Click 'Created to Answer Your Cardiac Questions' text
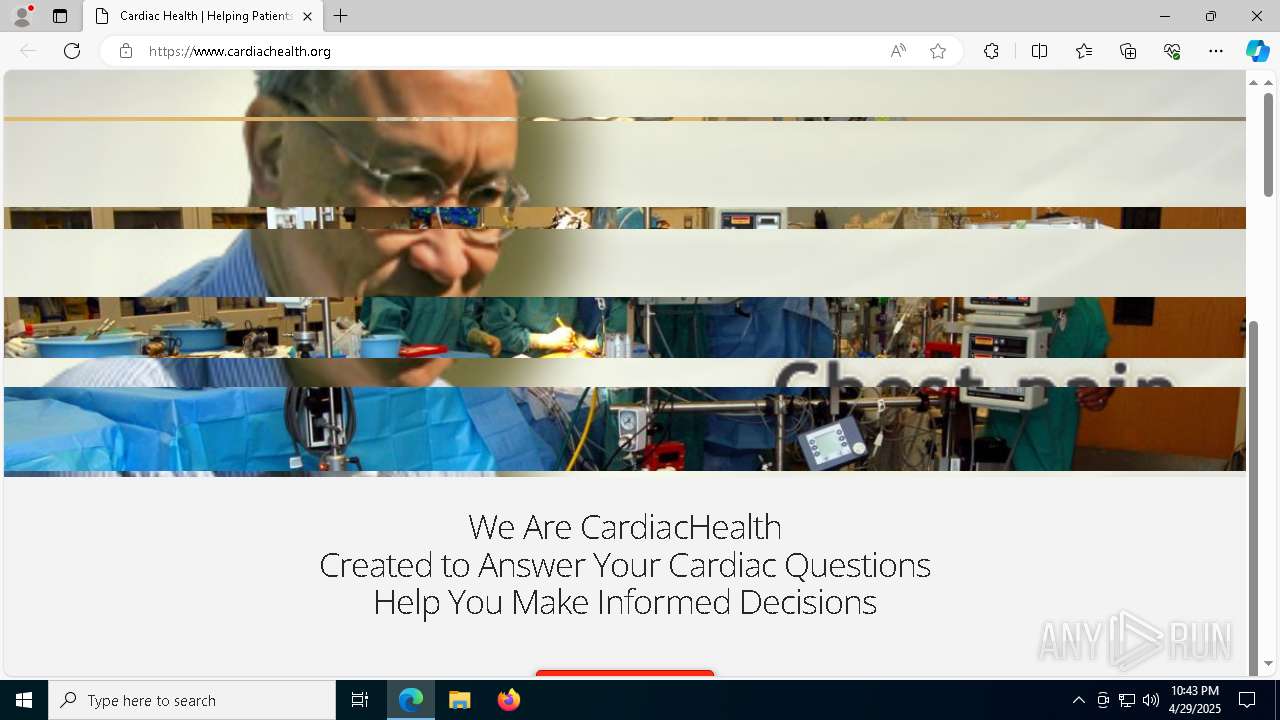 click(625, 565)
